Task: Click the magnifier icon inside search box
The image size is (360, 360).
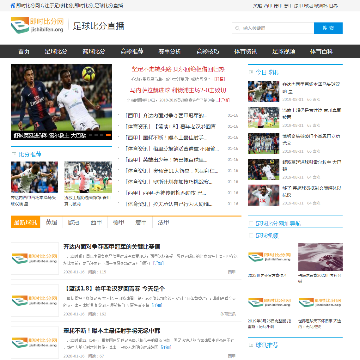Action: pyautogui.click(x=237, y=28)
